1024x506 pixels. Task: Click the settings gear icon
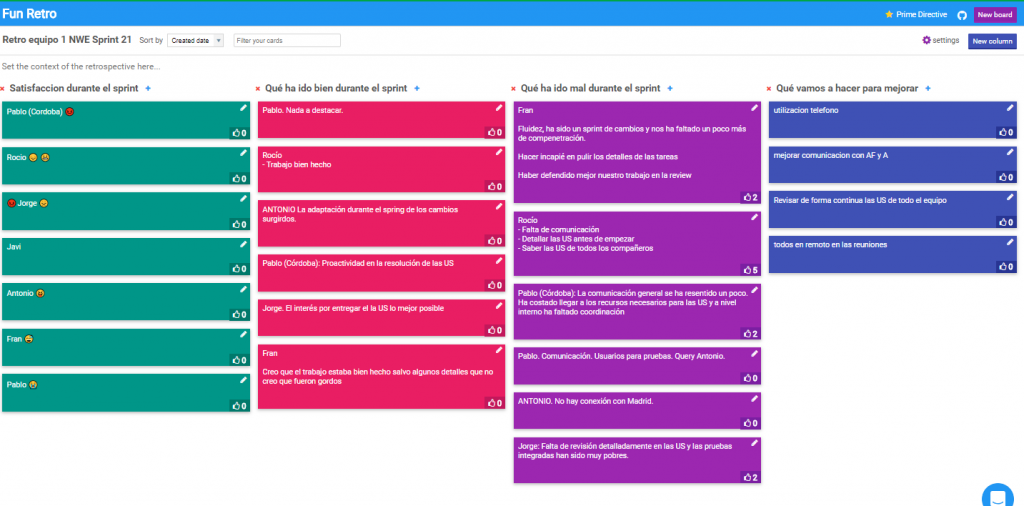tap(926, 40)
